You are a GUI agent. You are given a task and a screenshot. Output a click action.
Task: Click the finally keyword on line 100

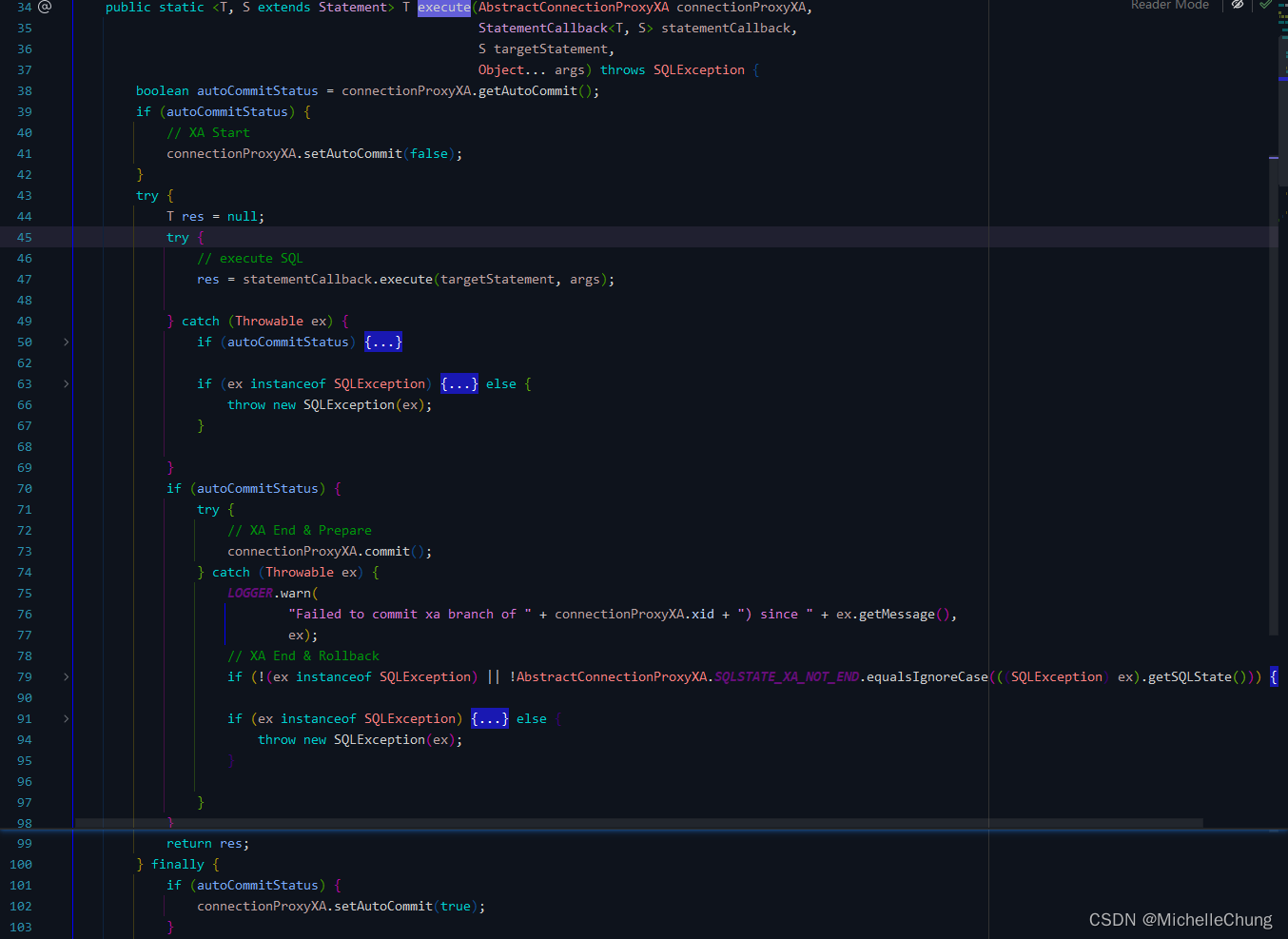tap(178, 864)
